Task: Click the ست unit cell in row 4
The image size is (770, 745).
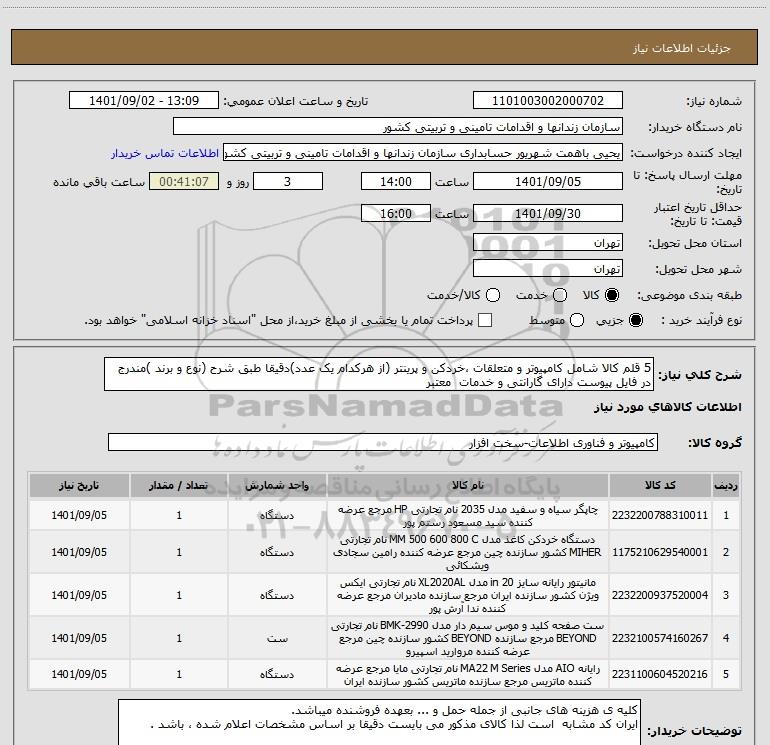Action: tap(277, 638)
